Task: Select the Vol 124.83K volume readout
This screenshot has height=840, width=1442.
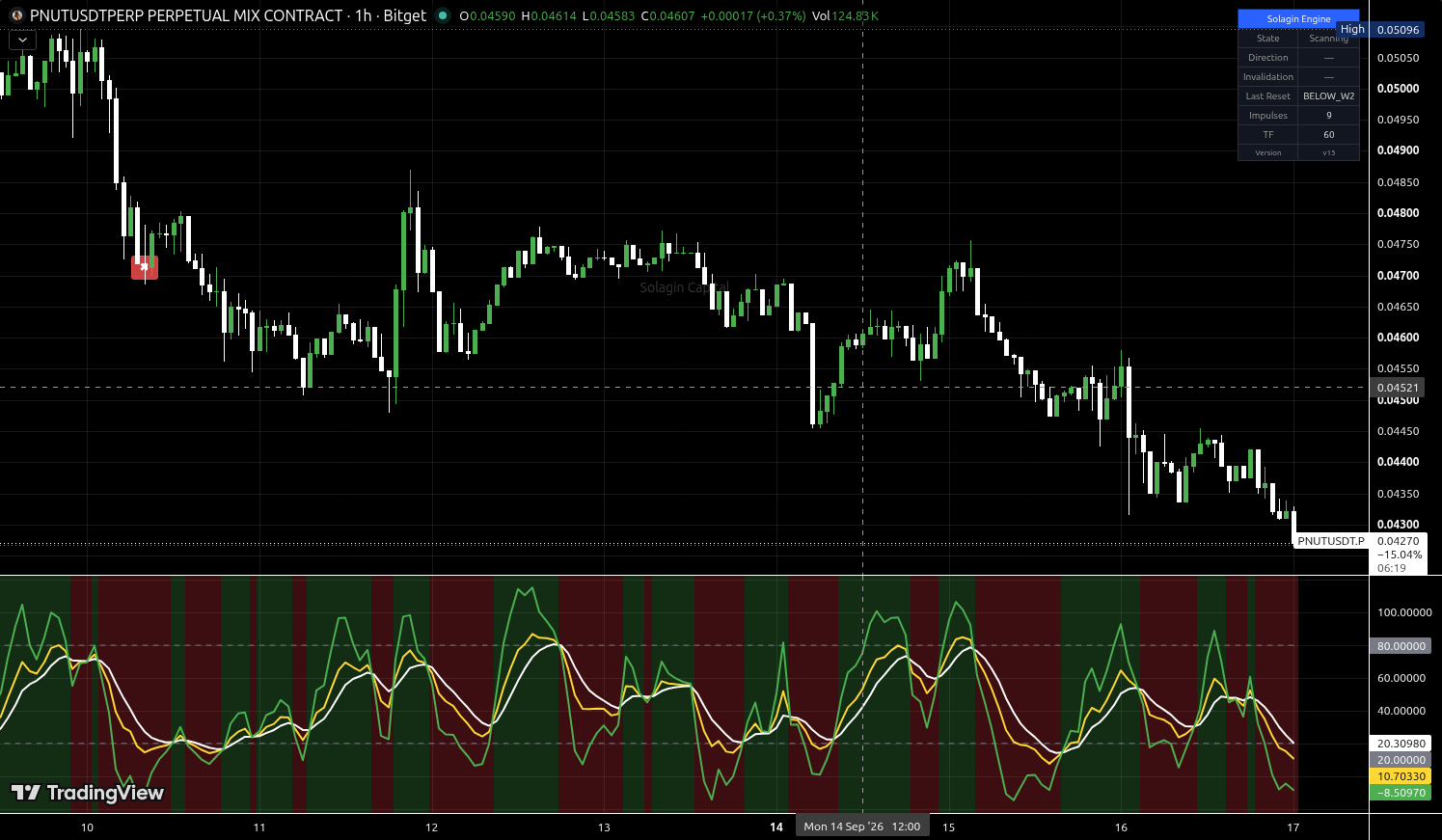Action: click(845, 16)
